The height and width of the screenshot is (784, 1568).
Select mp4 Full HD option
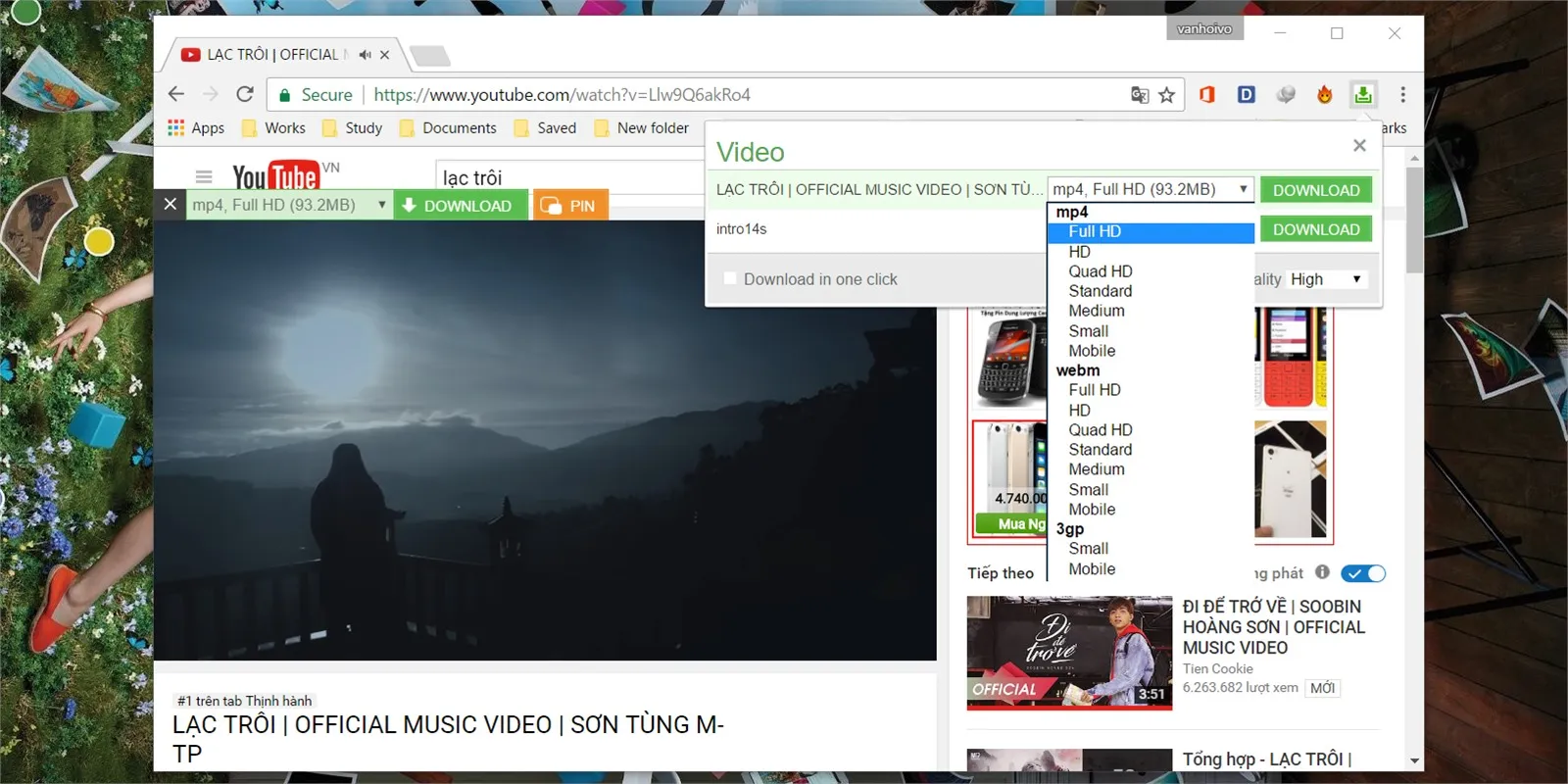1151,231
